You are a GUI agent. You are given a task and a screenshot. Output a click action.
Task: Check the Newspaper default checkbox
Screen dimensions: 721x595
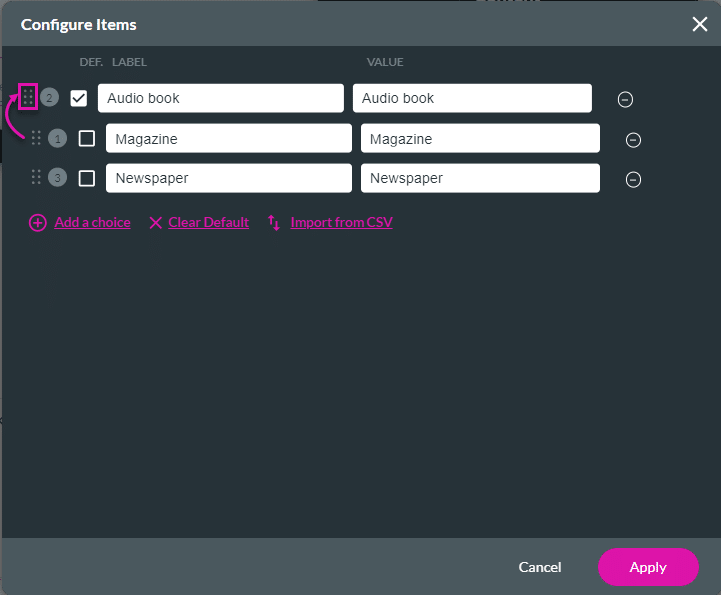87,178
